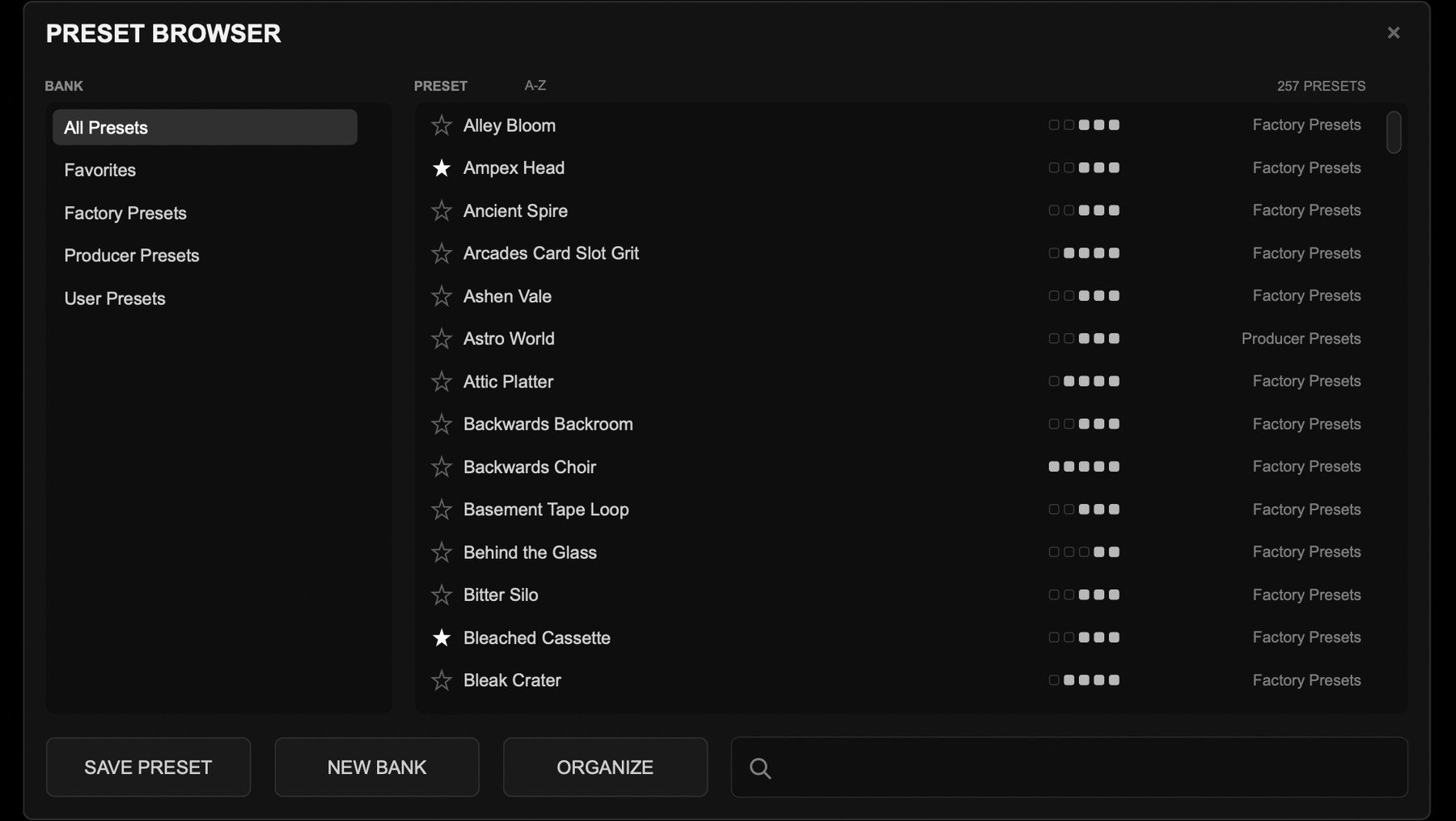Star the Bitter Silo preset
This screenshot has width=1456, height=821.
pyautogui.click(x=441, y=595)
